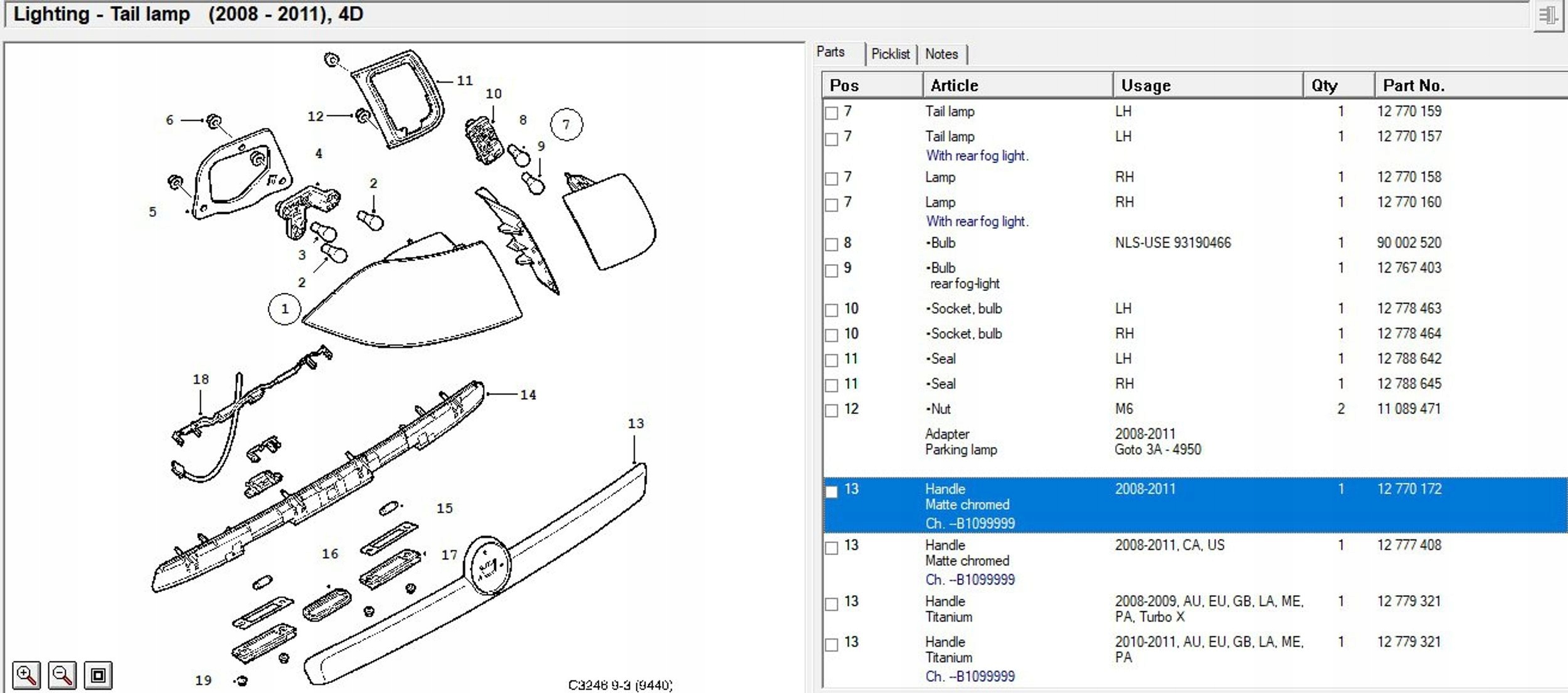
Task: Follow the Goto 3A - 4950 reference
Action: [1157, 450]
